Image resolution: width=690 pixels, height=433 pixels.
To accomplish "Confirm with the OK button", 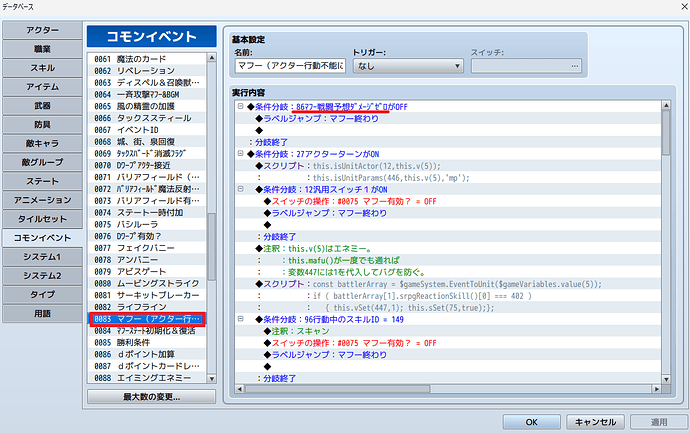I will tap(532, 422).
